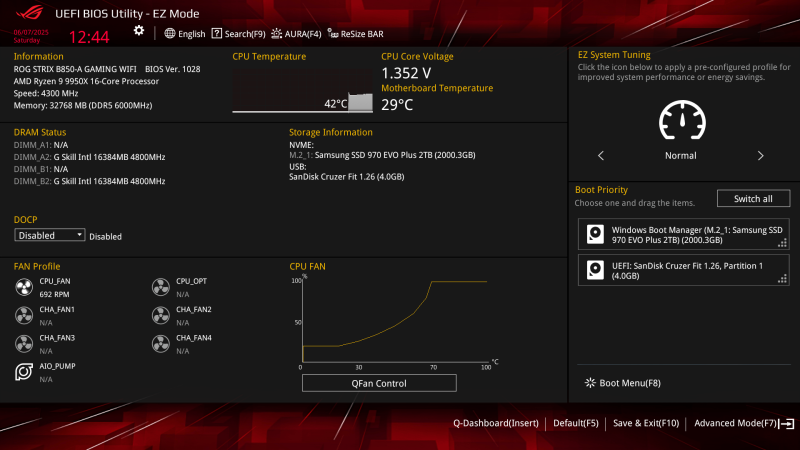The height and width of the screenshot is (450, 800).
Task: Click the EZ System Tuning gauge icon
Action: [681, 122]
